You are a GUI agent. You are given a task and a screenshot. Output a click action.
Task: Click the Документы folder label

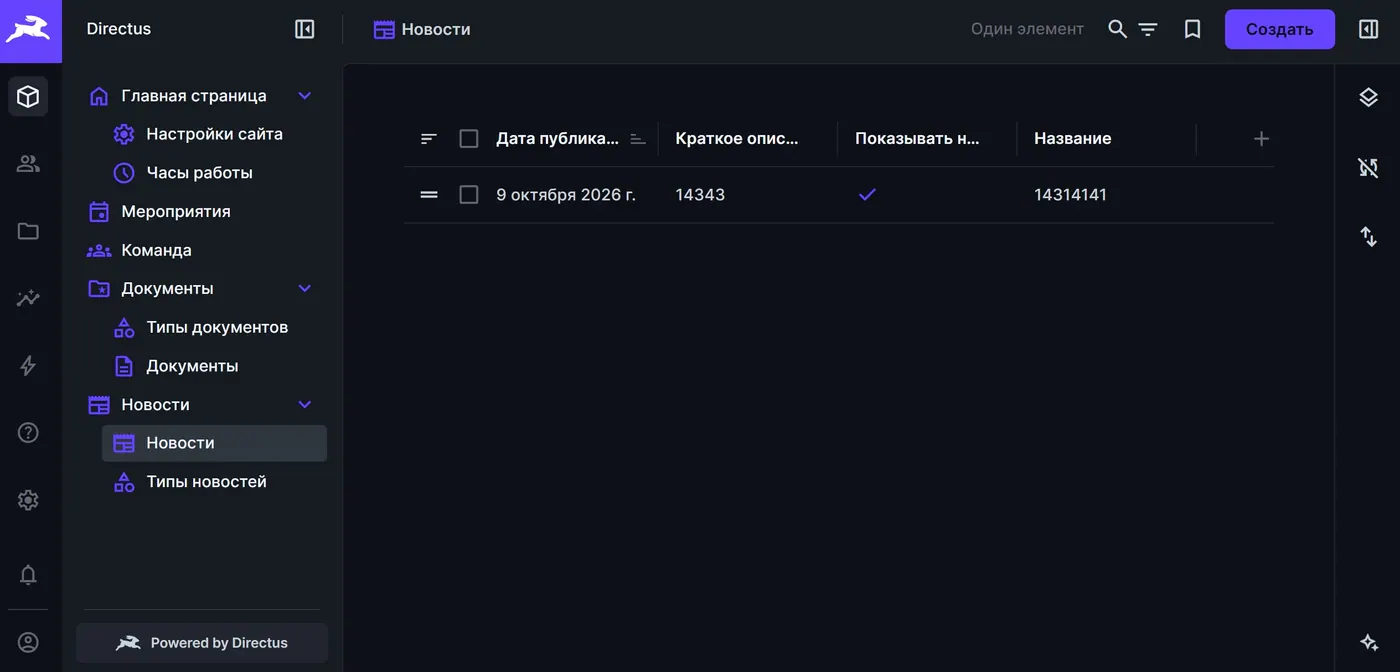coord(167,289)
